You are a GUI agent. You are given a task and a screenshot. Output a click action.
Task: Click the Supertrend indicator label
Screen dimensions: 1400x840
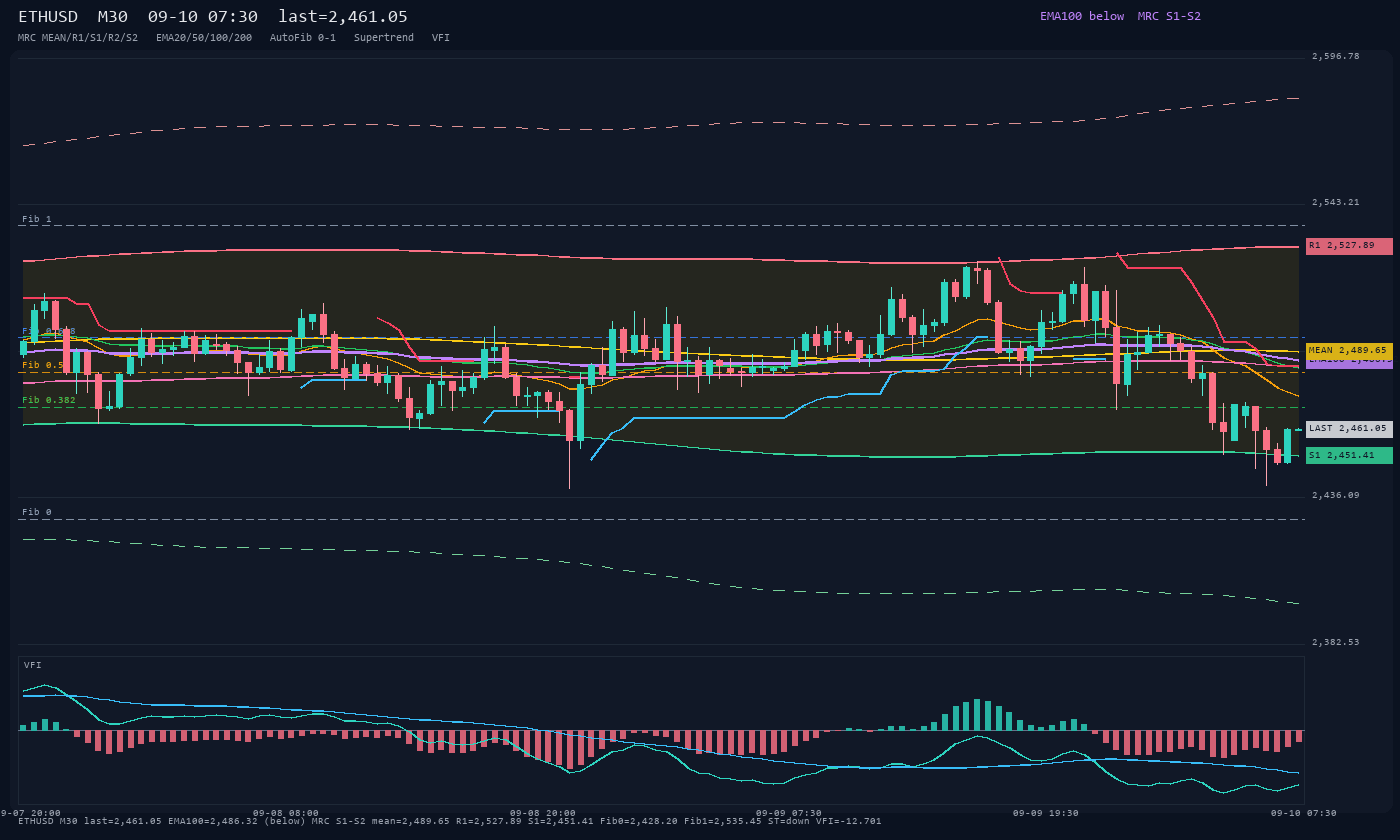(x=384, y=38)
